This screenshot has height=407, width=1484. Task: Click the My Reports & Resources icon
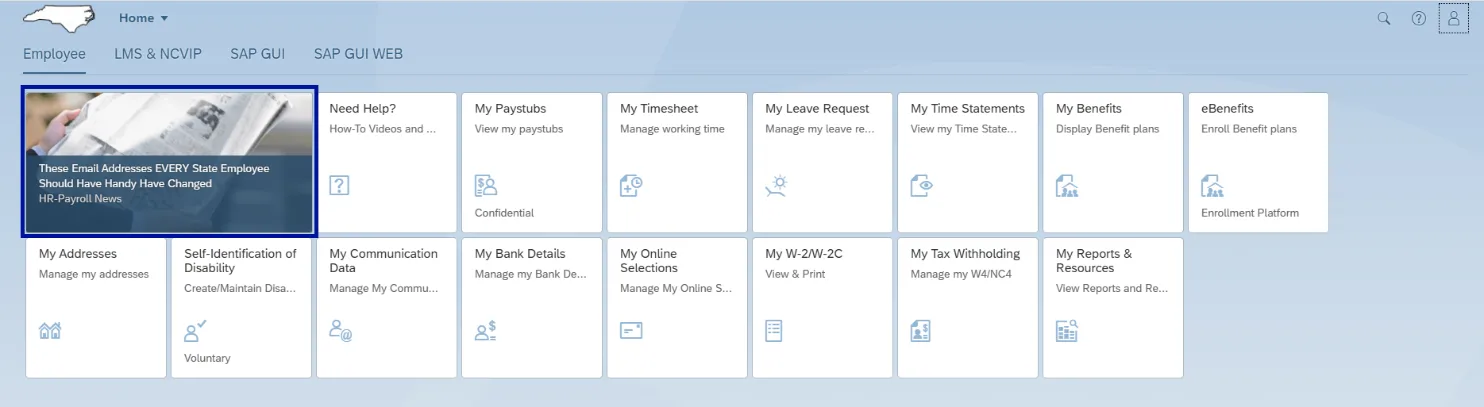coord(1067,331)
